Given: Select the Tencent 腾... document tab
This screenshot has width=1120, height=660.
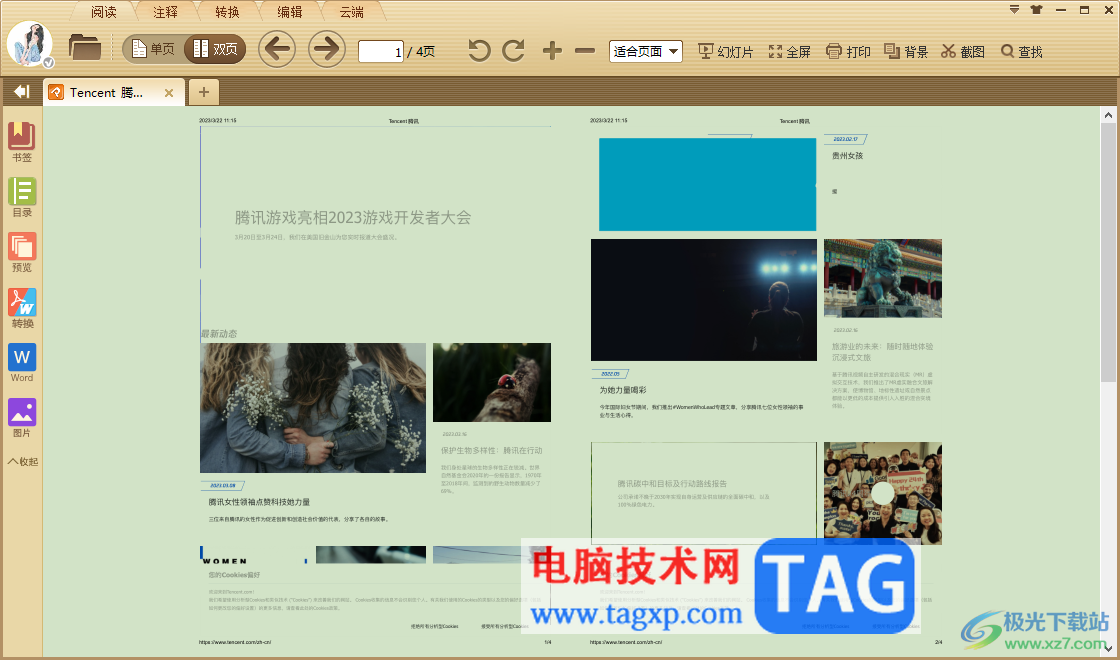Looking at the screenshot, I should [107, 93].
